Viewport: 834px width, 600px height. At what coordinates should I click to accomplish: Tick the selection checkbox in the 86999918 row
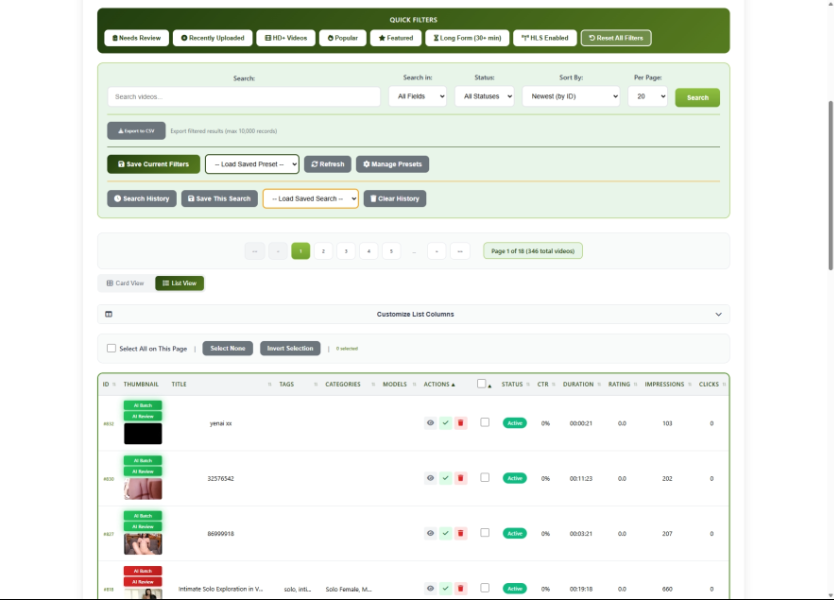click(x=485, y=532)
